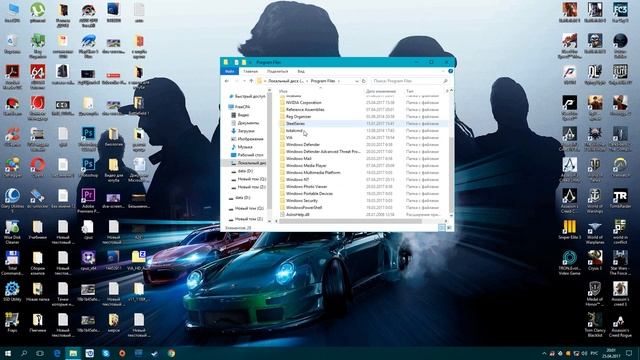
Task: Select the totalcmd folder
Action: (294, 131)
